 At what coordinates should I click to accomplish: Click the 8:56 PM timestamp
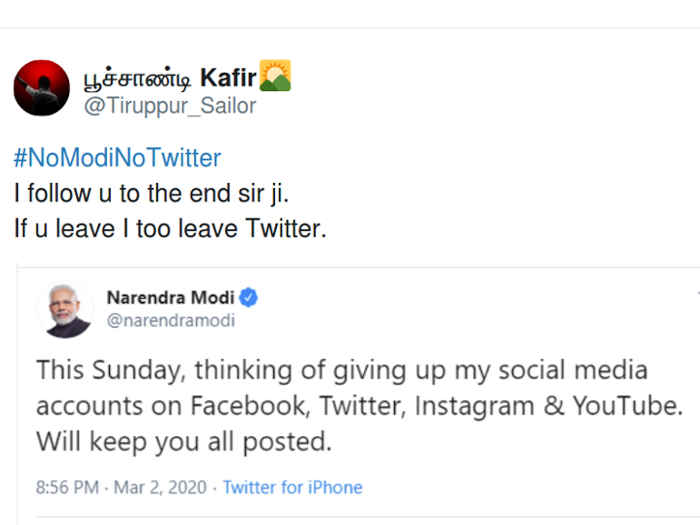pyautogui.click(x=66, y=488)
